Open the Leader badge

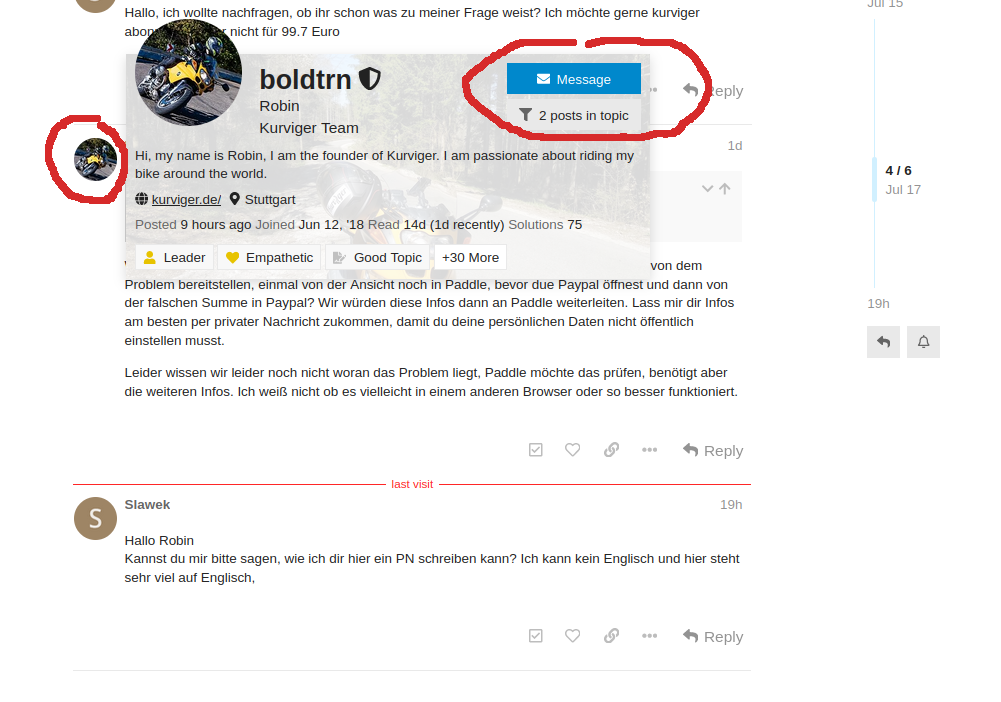point(174,258)
